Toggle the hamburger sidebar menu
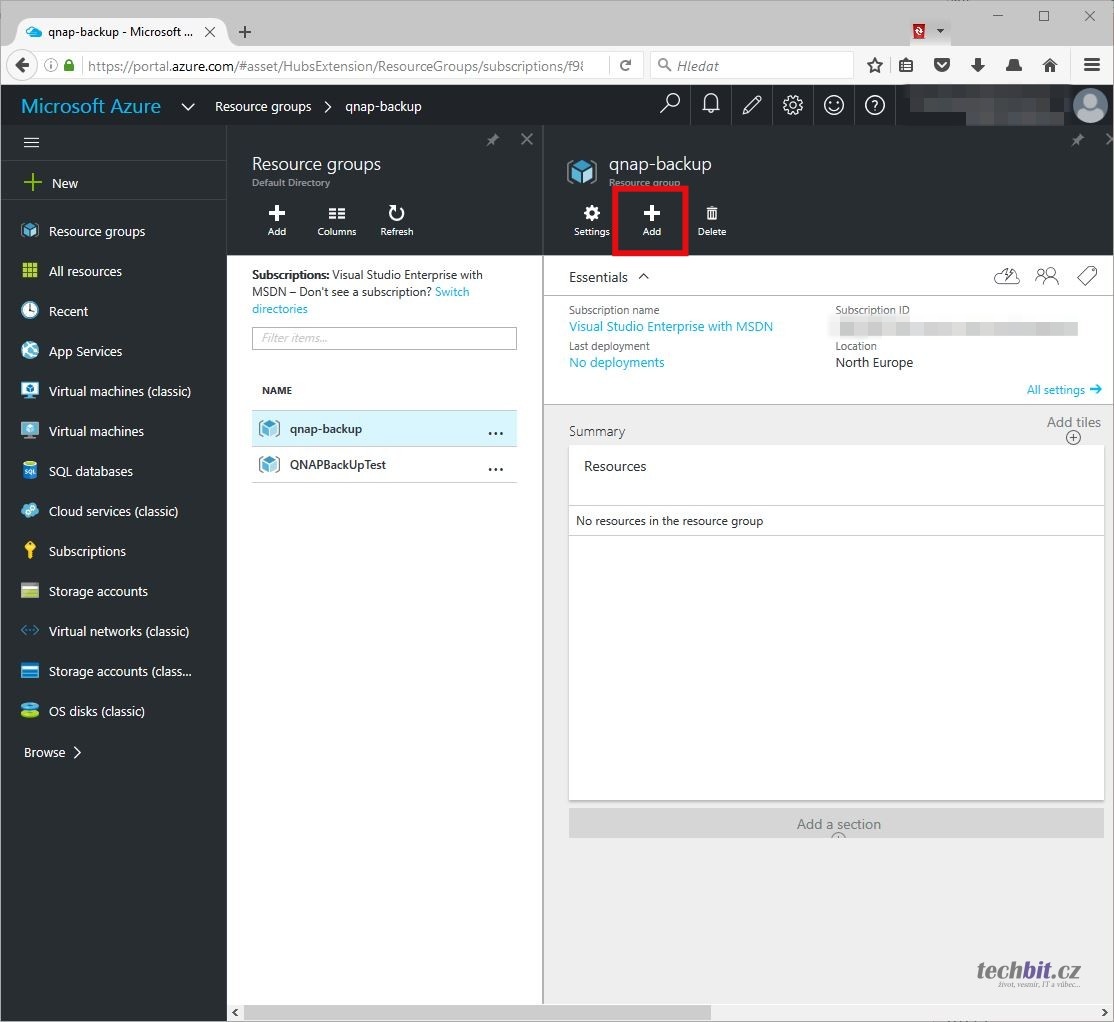Image resolution: width=1114 pixels, height=1022 pixels. point(31,143)
